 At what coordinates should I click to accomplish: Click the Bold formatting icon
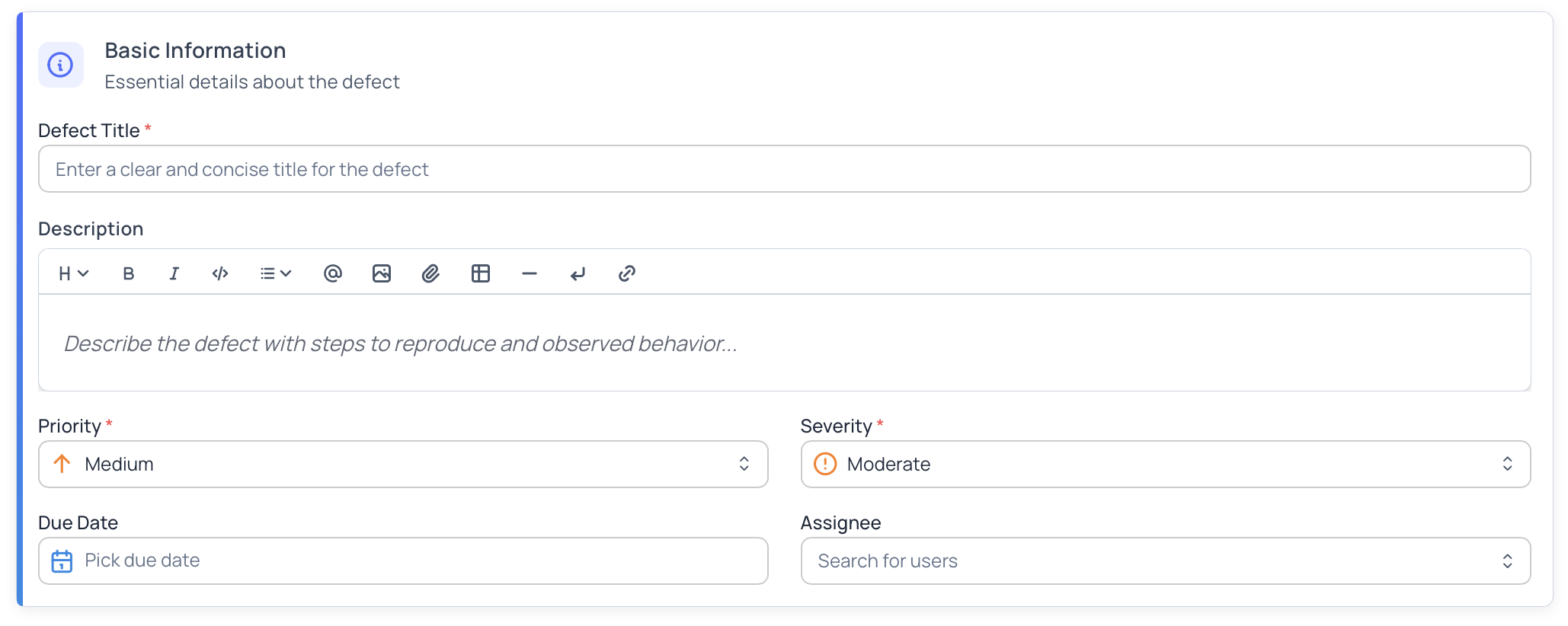(x=129, y=273)
